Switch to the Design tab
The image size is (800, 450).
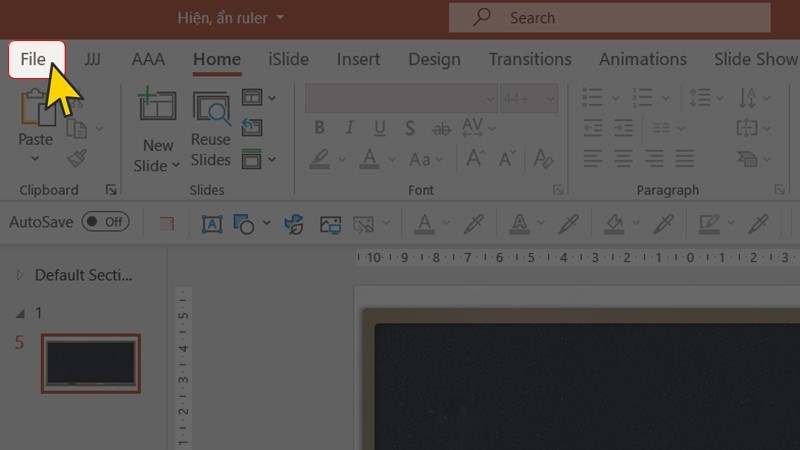(x=434, y=60)
